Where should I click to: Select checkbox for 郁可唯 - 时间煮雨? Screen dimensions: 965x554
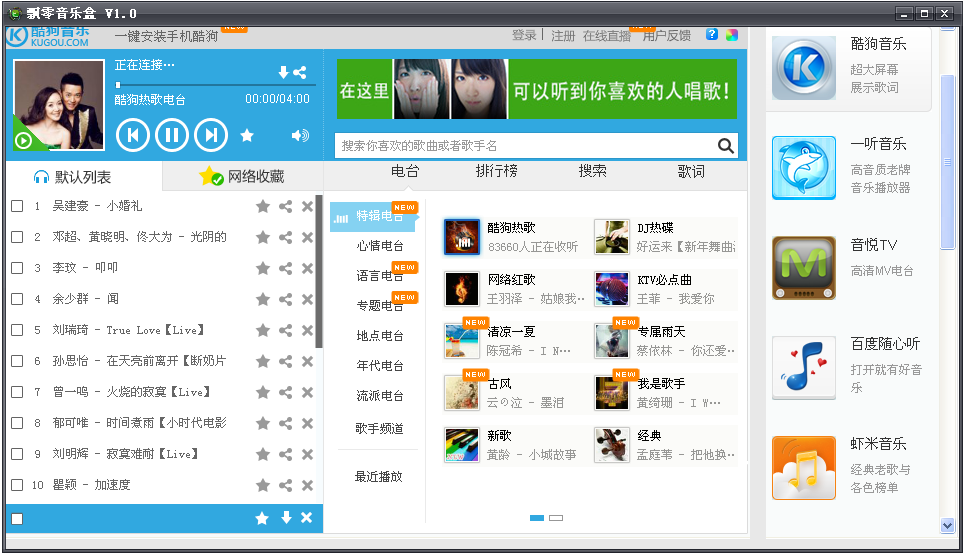(17, 424)
